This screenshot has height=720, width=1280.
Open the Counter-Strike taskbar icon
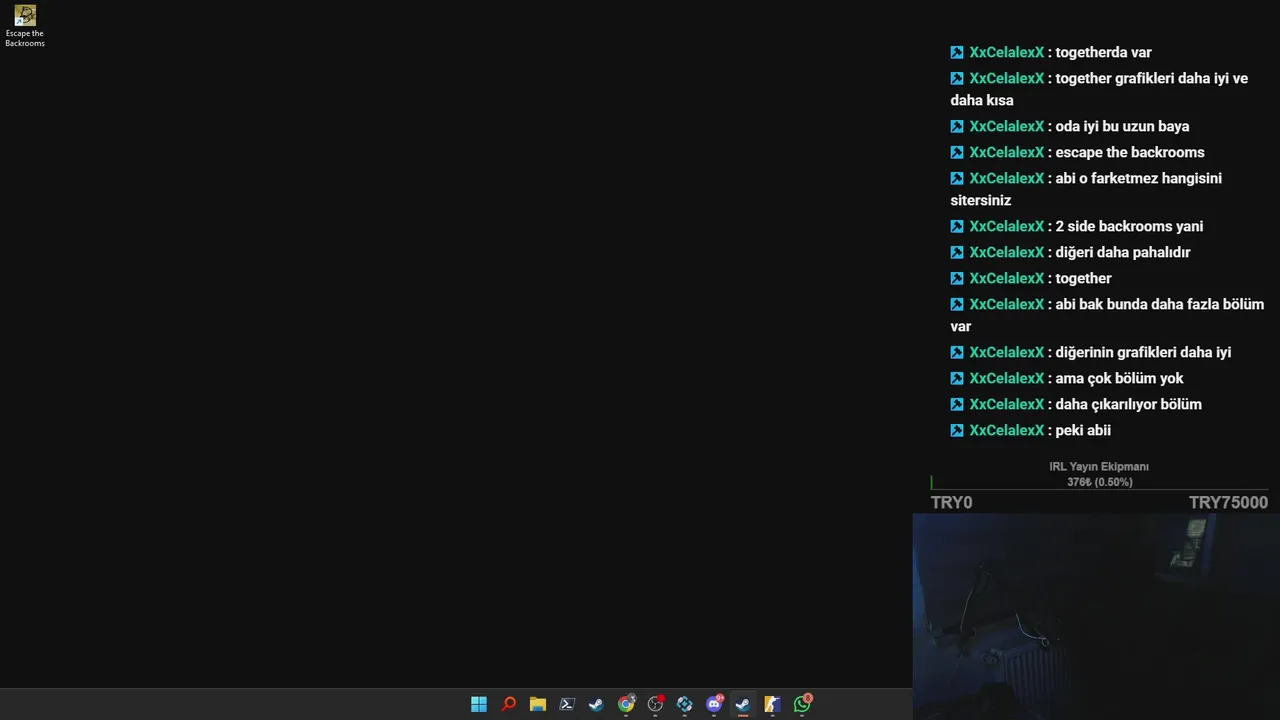click(x=772, y=704)
